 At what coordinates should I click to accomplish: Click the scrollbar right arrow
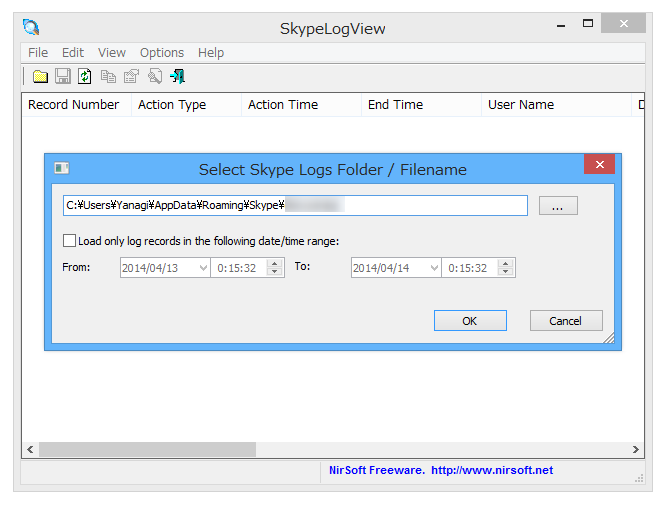pos(636,449)
